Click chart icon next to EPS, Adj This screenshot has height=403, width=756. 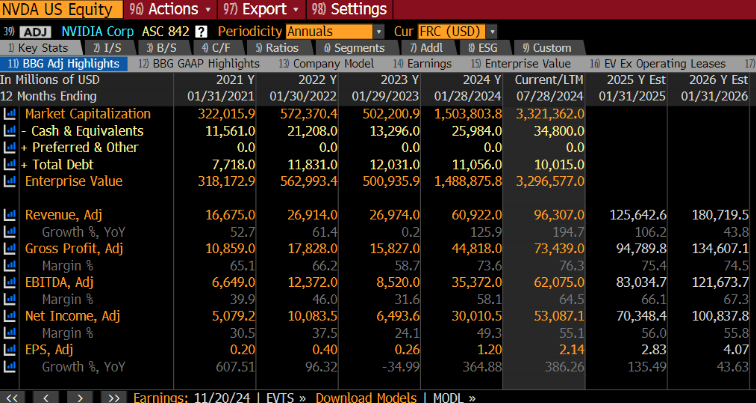pyautogui.click(x=10, y=350)
